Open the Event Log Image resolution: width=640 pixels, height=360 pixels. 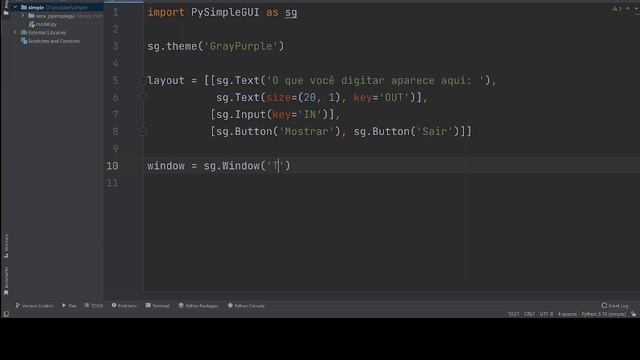(615, 306)
